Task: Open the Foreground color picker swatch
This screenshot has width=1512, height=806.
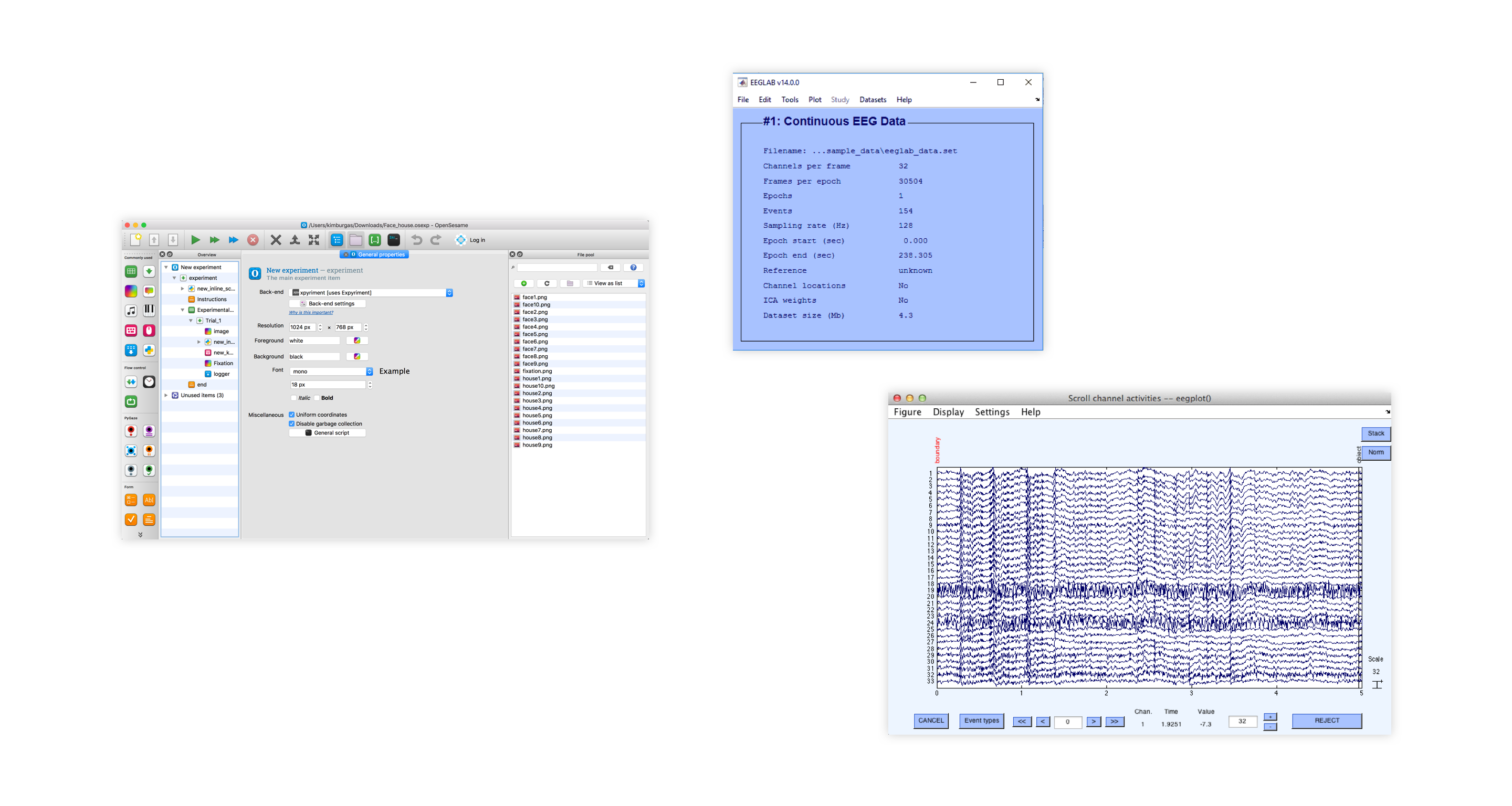Action: click(357, 341)
